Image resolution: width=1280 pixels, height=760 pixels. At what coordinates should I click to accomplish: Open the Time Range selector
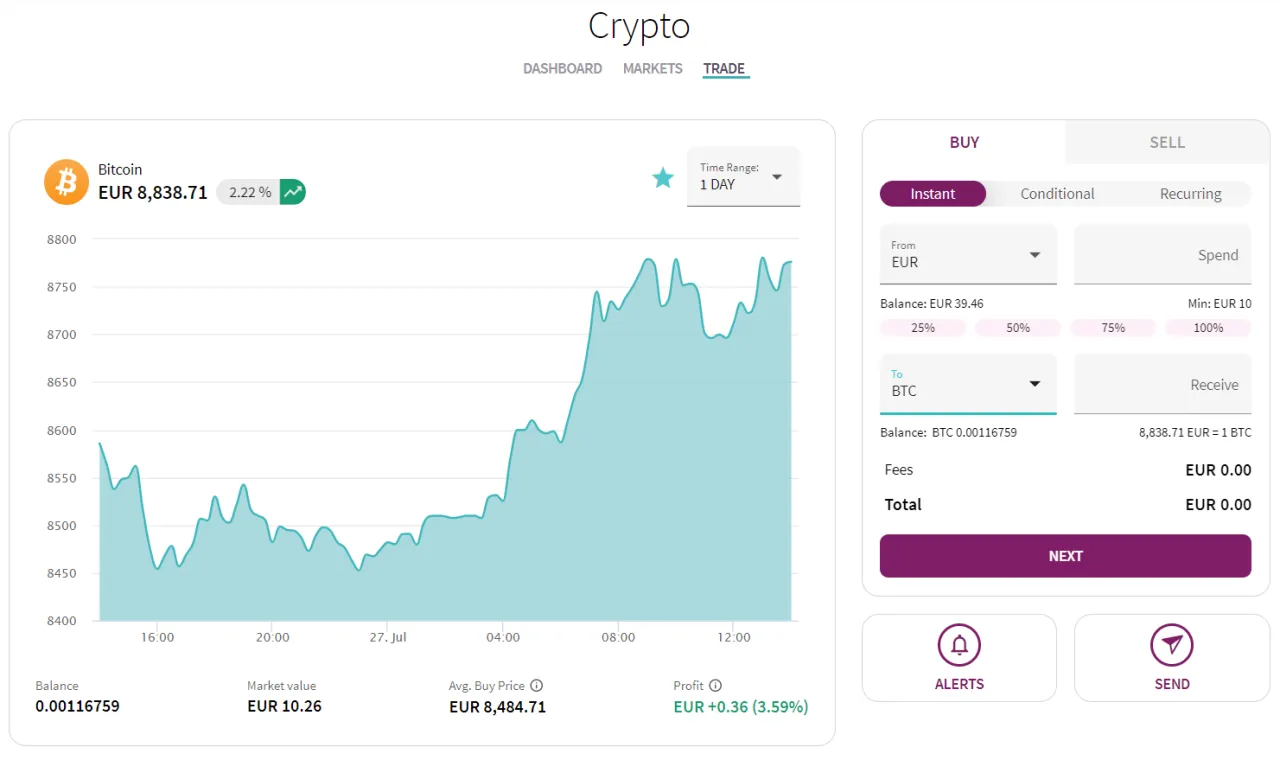tap(743, 177)
